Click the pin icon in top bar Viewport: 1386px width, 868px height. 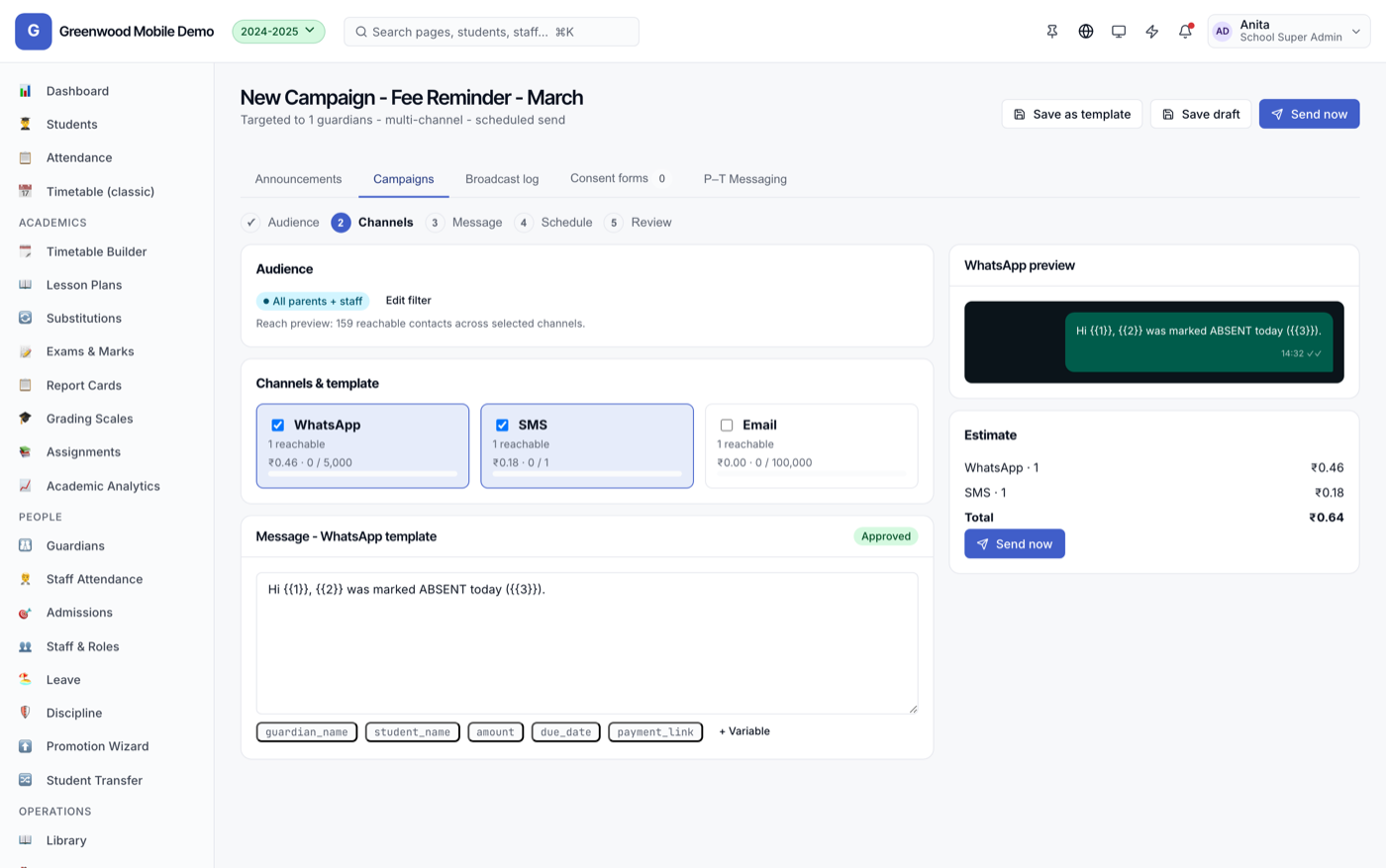pyautogui.click(x=1052, y=32)
